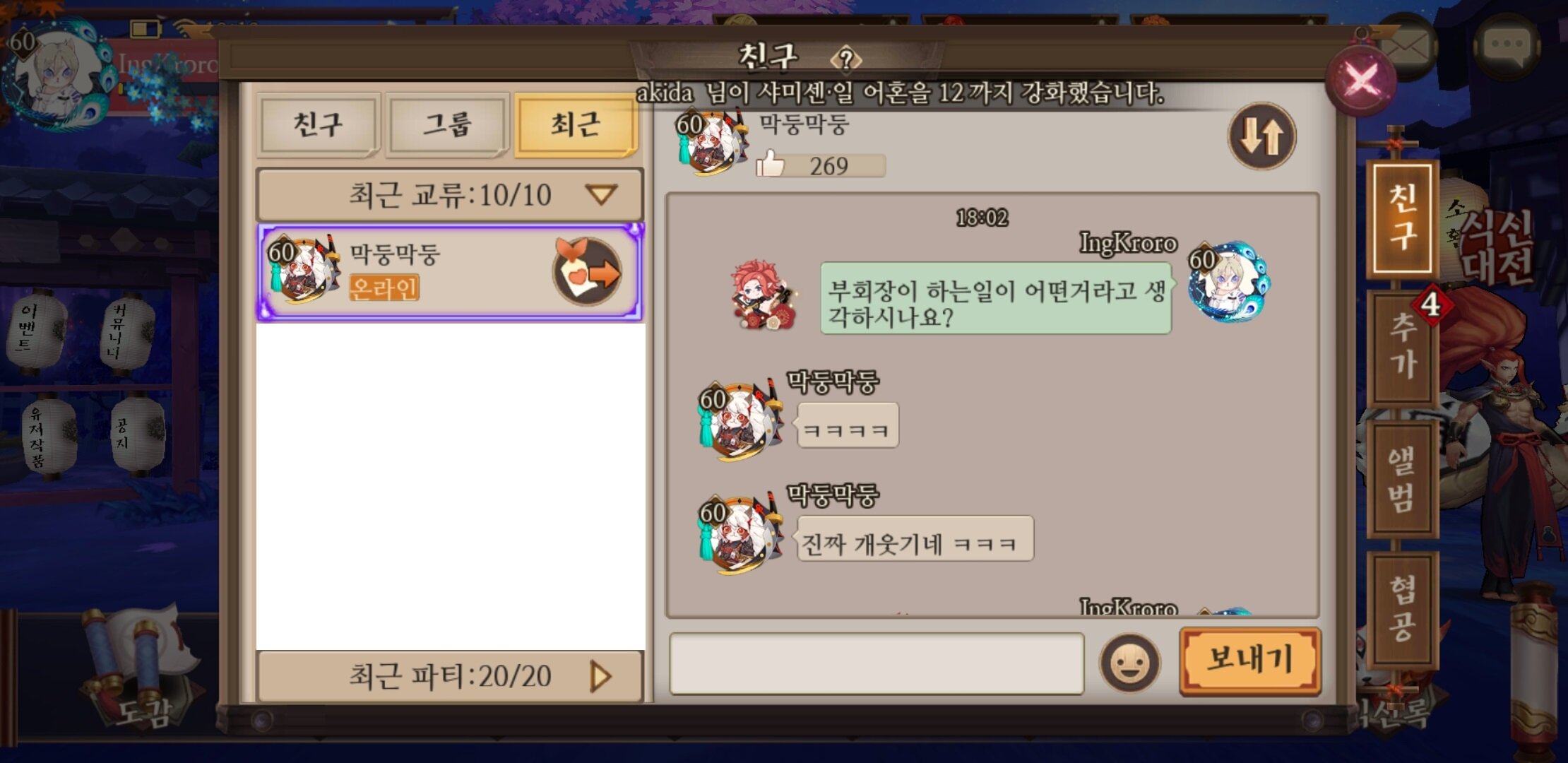Focus the chat message input field
The width and height of the screenshot is (1568, 763).
point(877,663)
